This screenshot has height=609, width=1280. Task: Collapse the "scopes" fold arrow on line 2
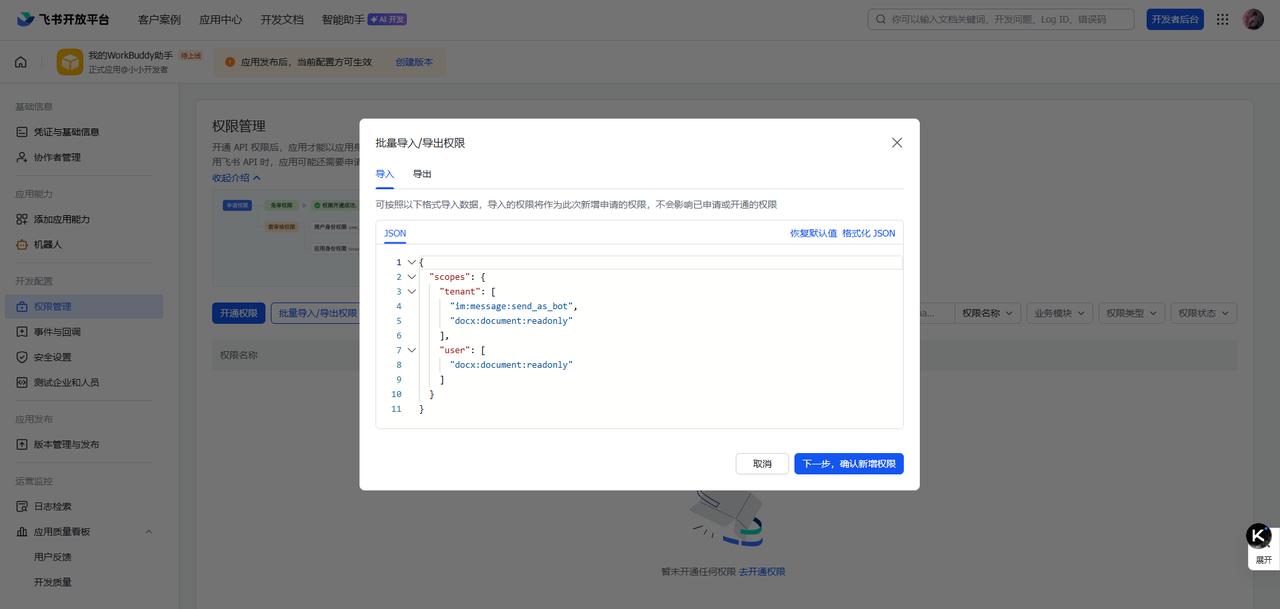[x=411, y=277]
